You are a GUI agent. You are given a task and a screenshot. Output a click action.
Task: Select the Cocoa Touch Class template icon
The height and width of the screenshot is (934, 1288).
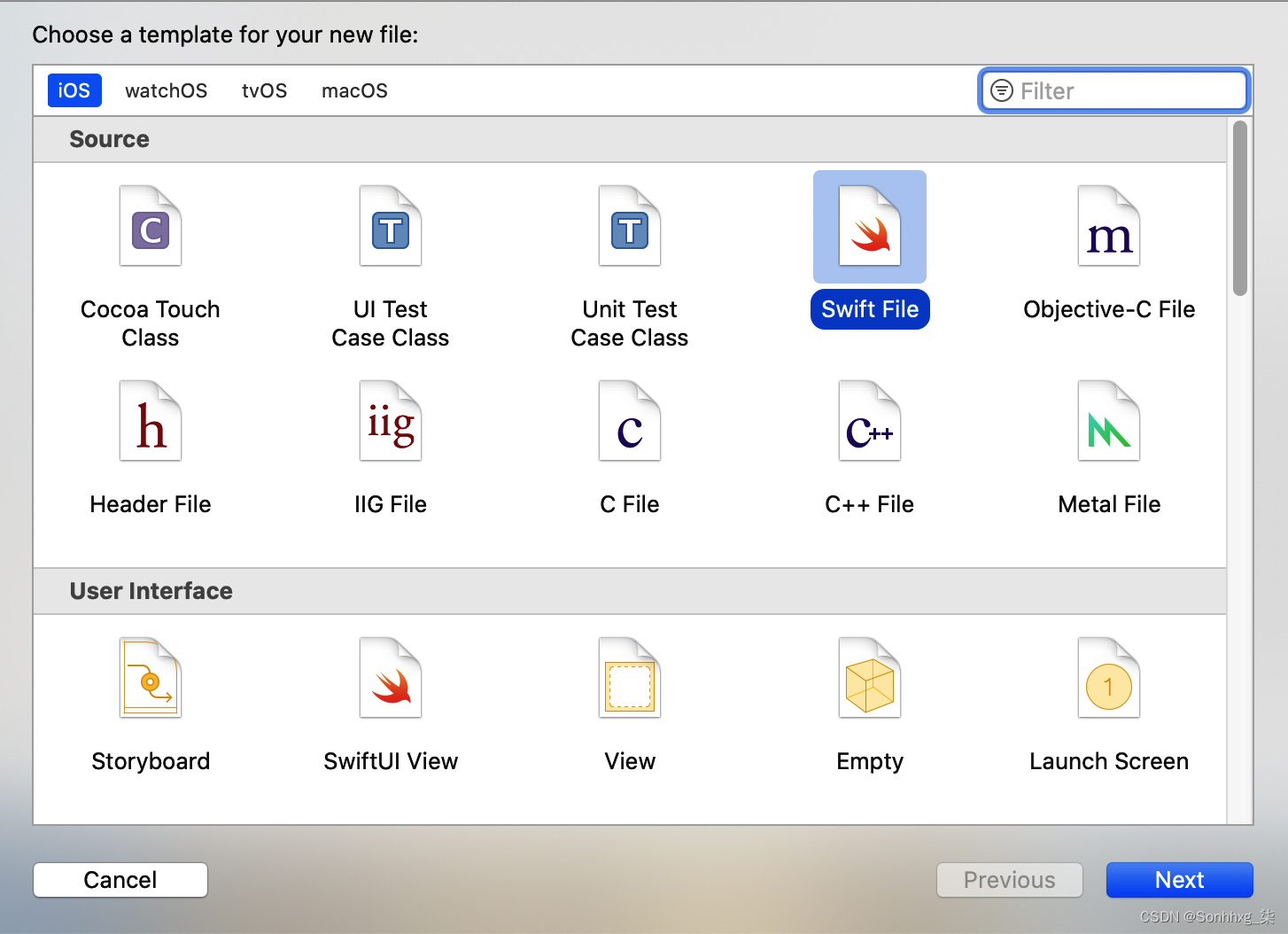[151, 226]
